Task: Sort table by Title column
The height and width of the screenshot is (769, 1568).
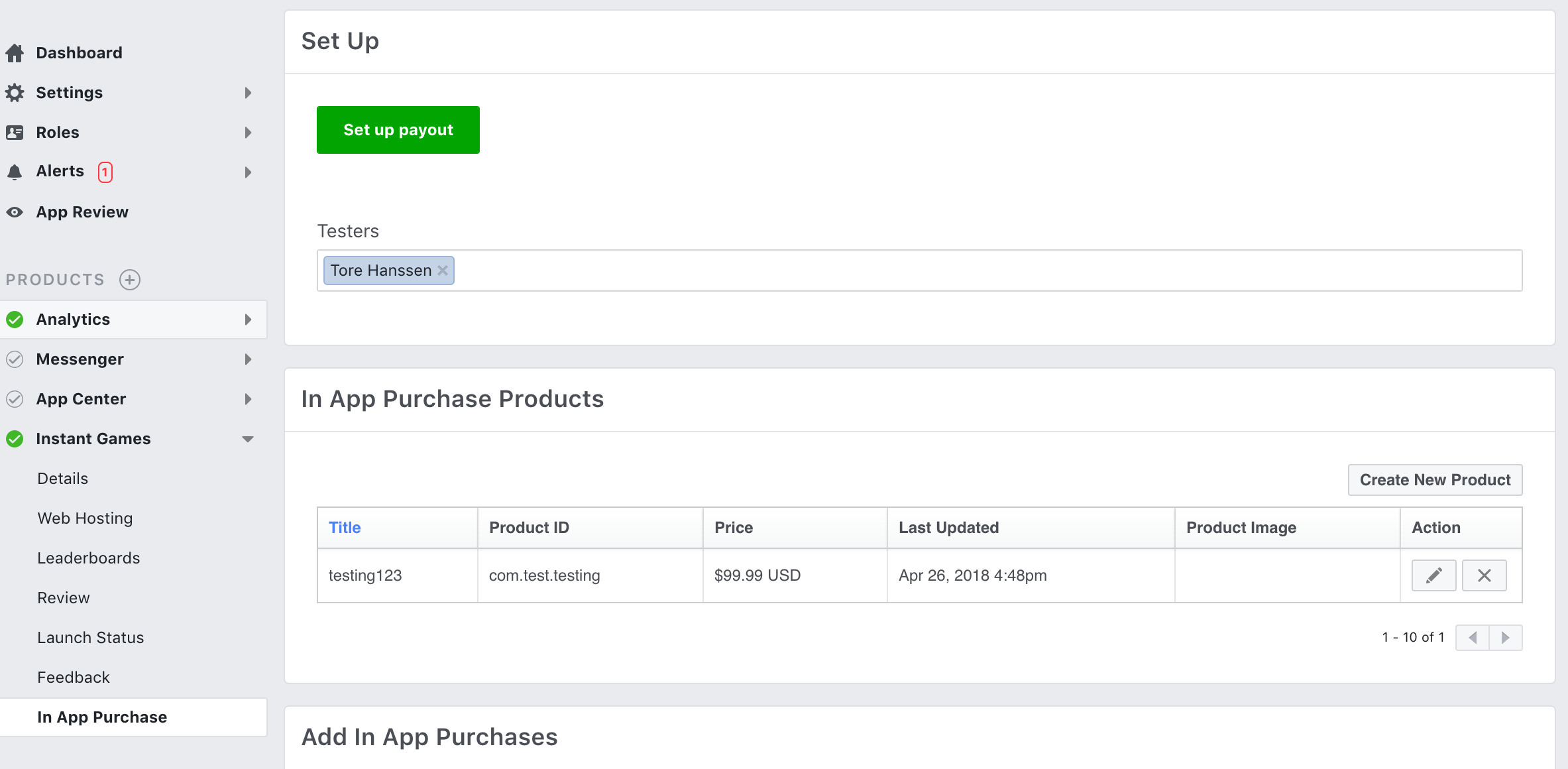Action: (x=345, y=528)
